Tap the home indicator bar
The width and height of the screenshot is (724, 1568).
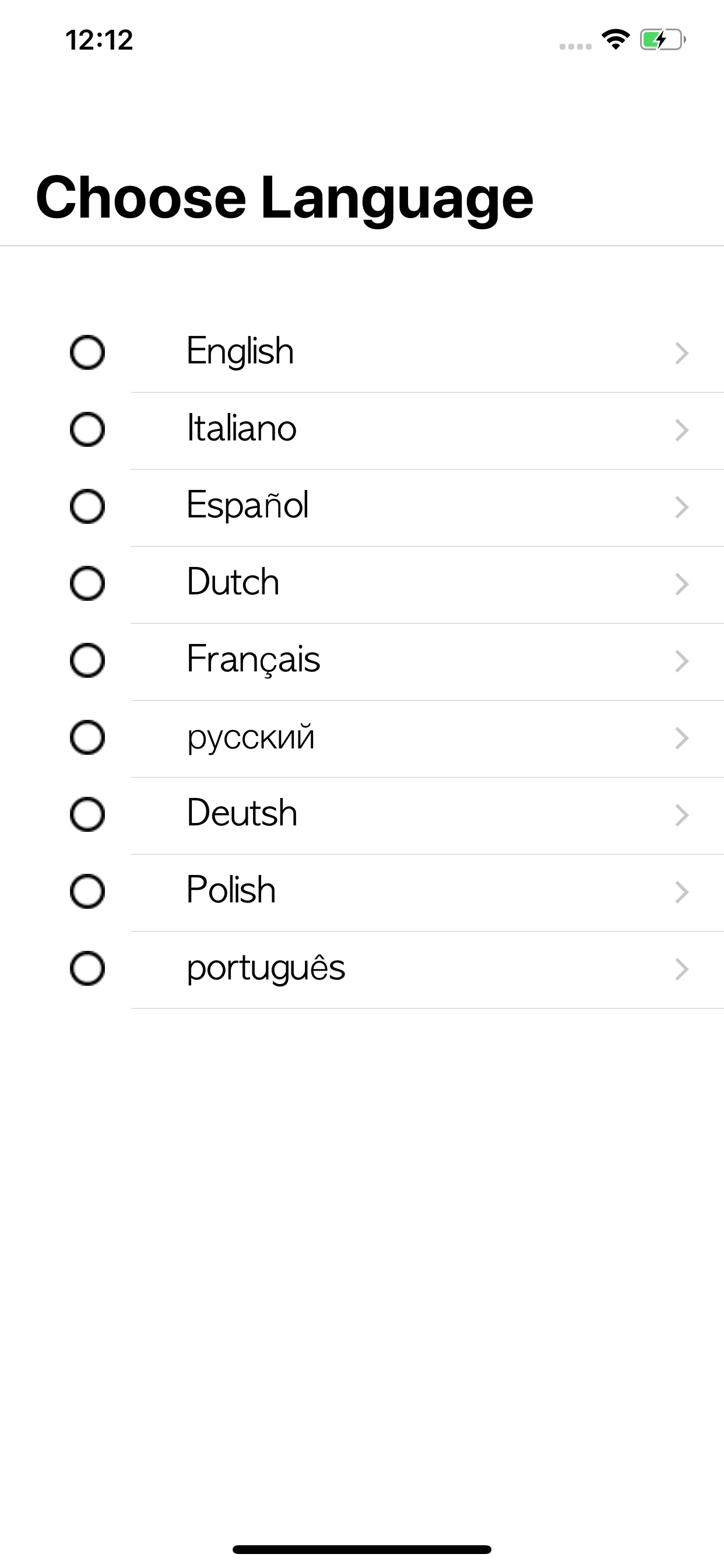point(362,1549)
